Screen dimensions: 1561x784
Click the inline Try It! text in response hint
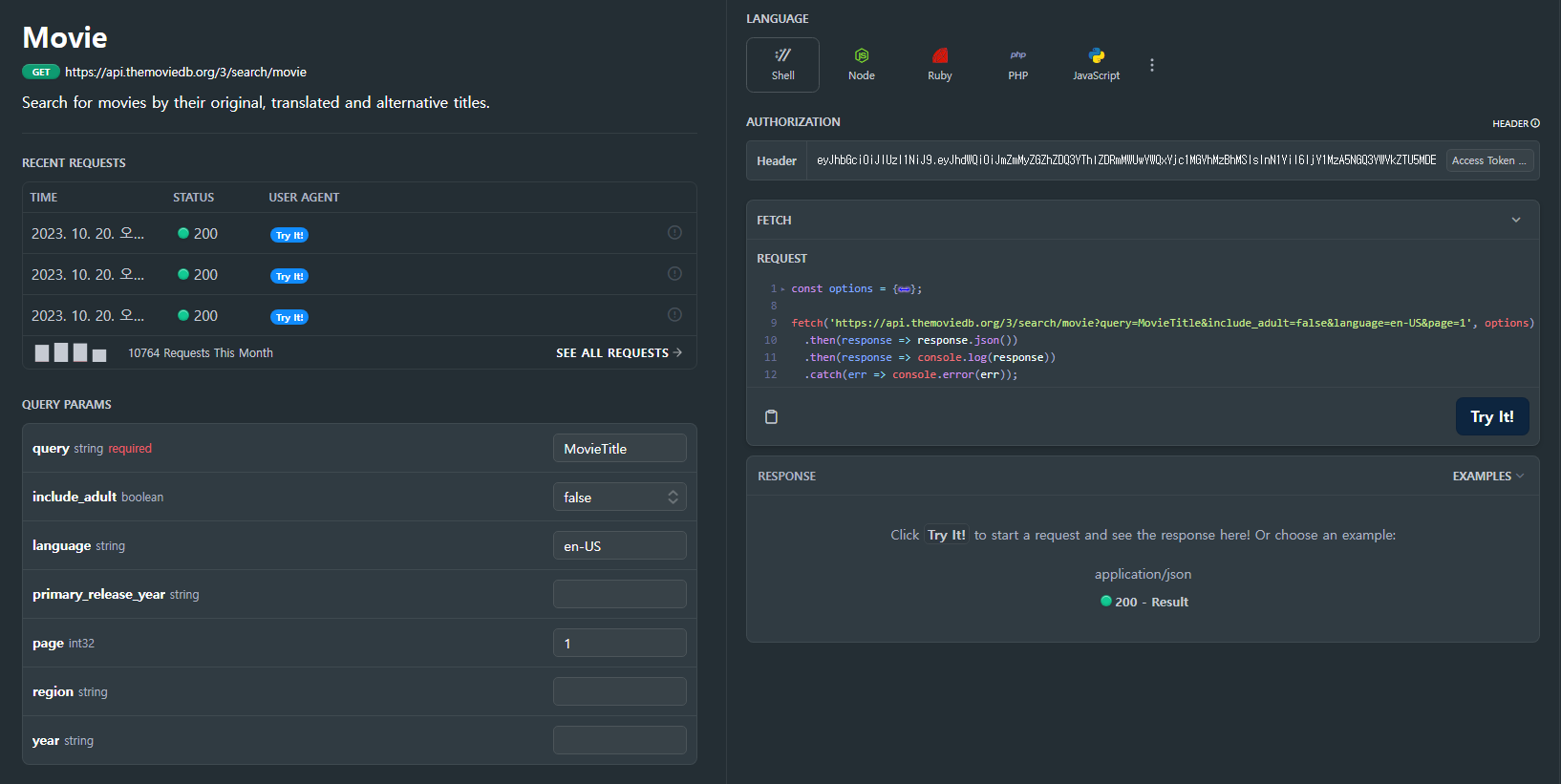point(947,535)
